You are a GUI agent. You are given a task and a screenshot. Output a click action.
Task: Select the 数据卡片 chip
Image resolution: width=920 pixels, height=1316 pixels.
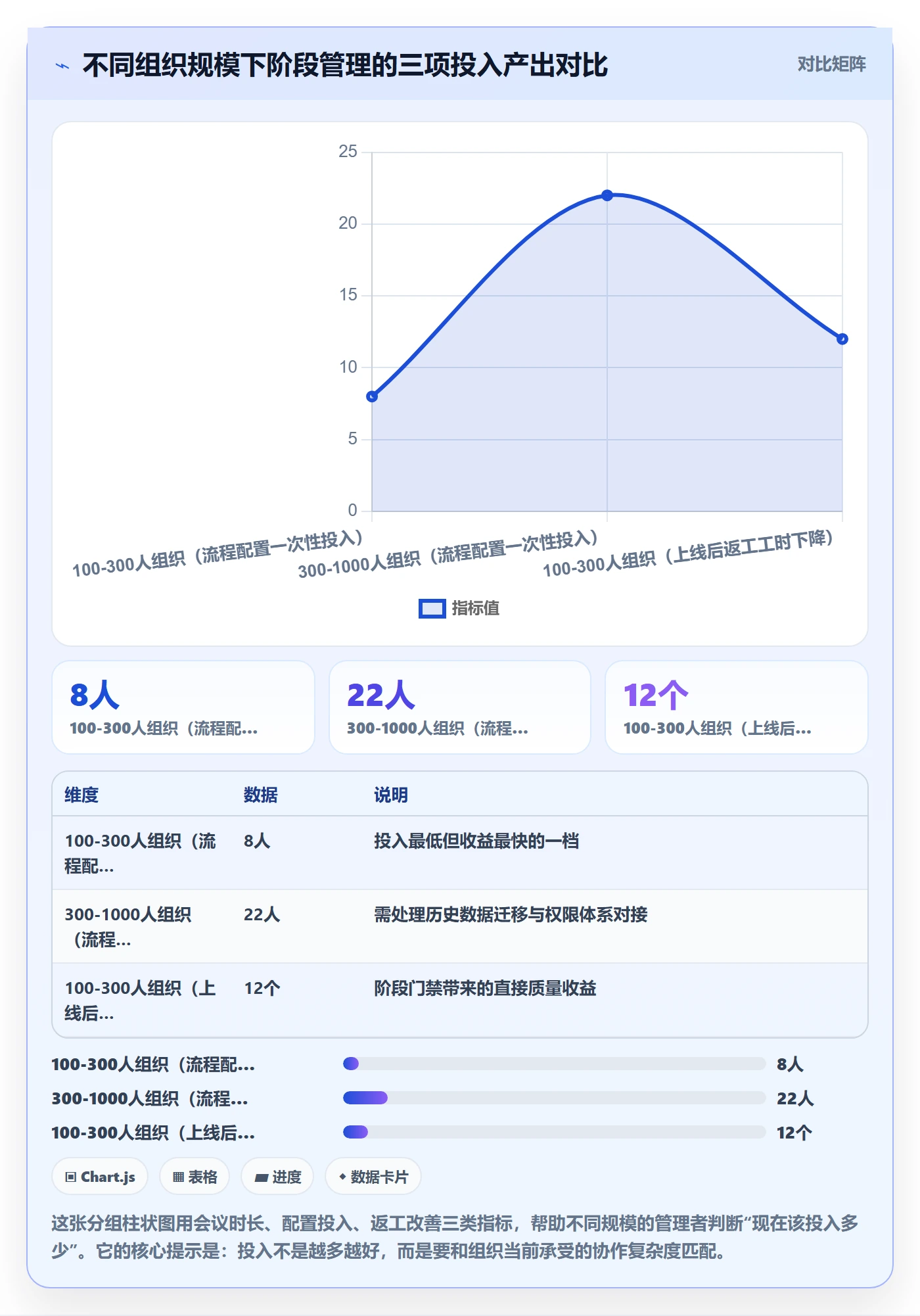373,1177
